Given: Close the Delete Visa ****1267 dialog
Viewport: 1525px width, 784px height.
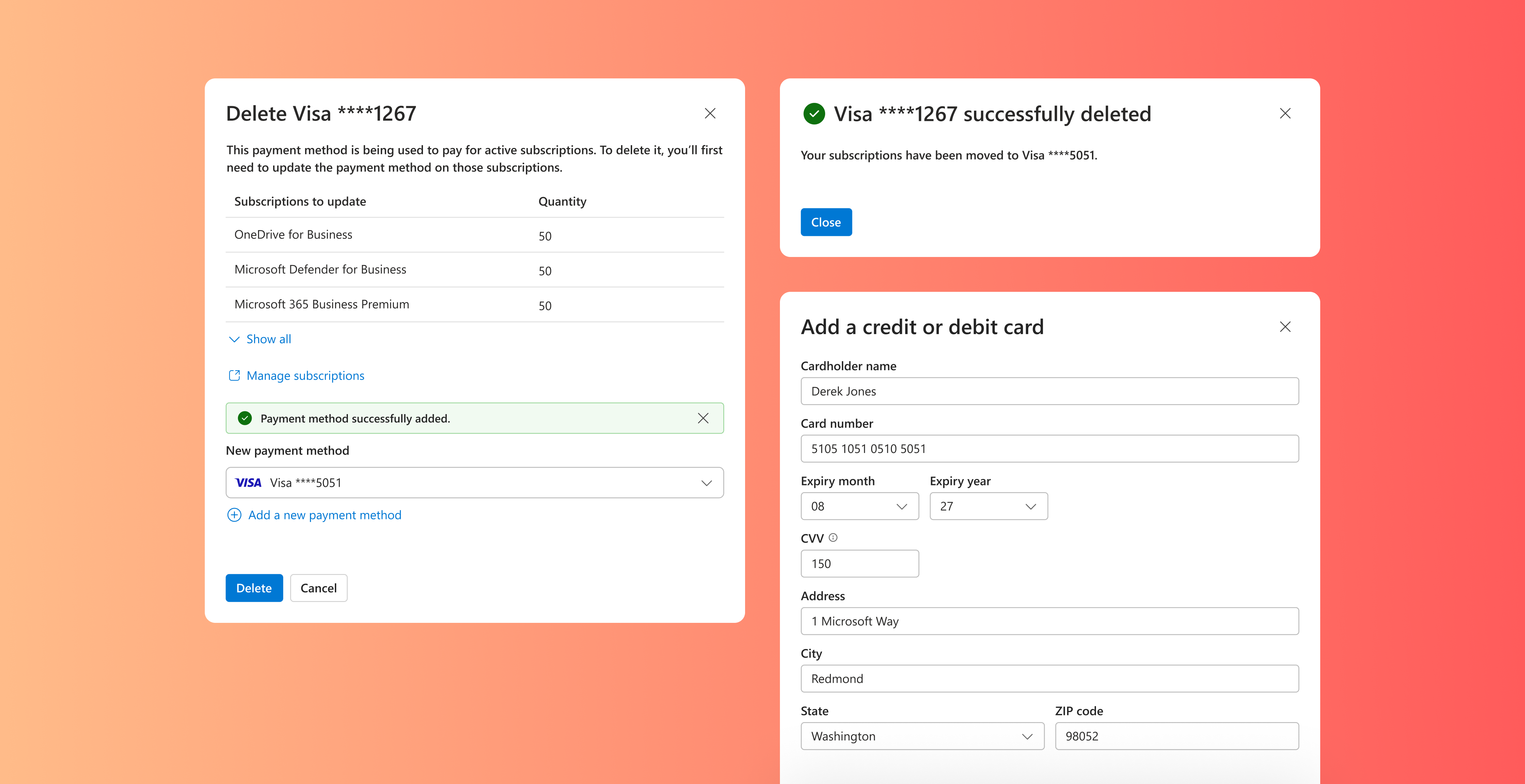Looking at the screenshot, I should tap(710, 113).
